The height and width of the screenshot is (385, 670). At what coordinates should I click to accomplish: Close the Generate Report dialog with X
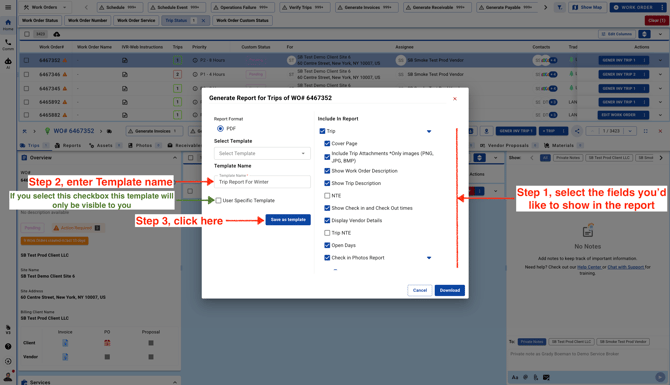(455, 99)
